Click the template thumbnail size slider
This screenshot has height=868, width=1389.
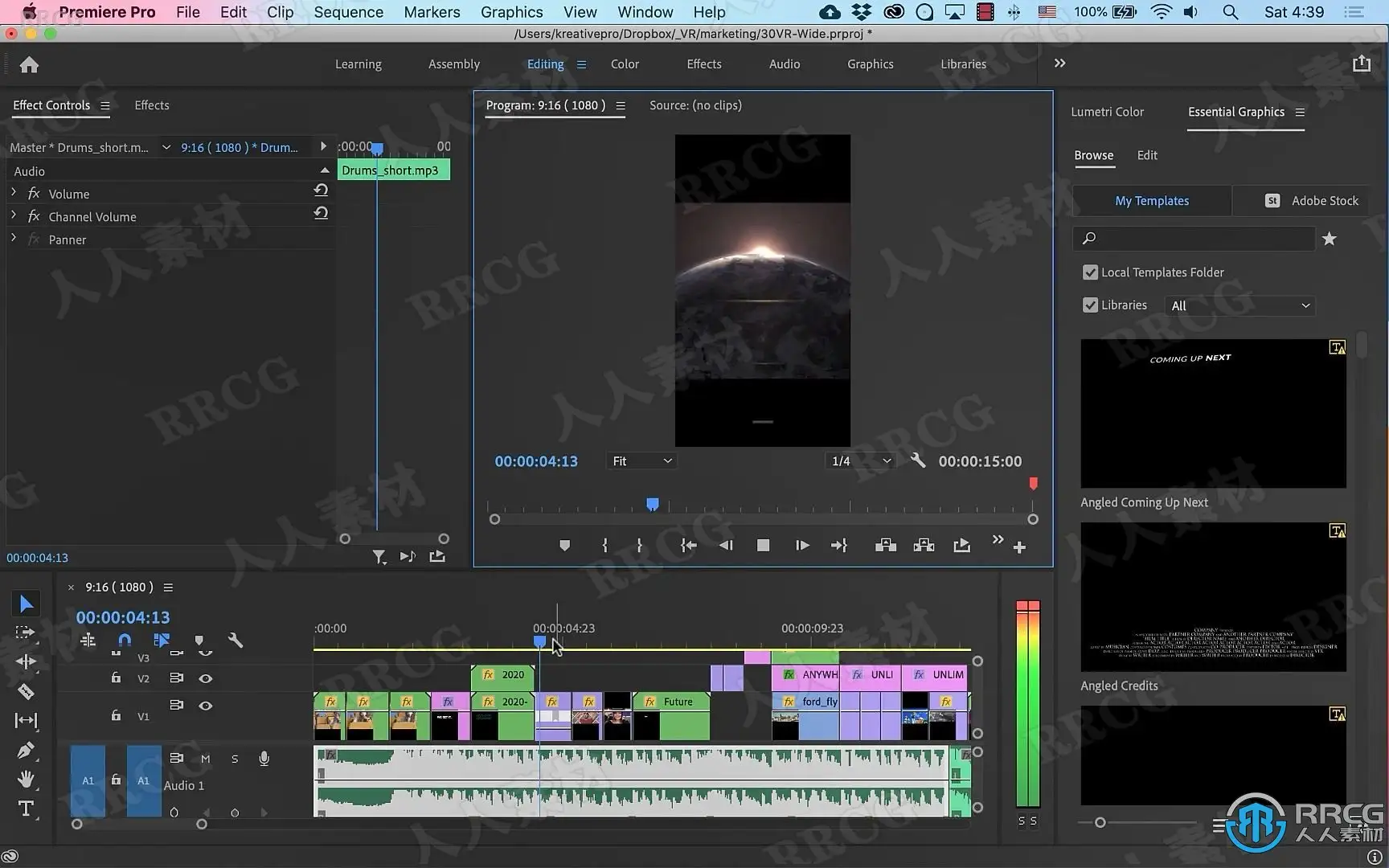pyautogui.click(x=1100, y=822)
